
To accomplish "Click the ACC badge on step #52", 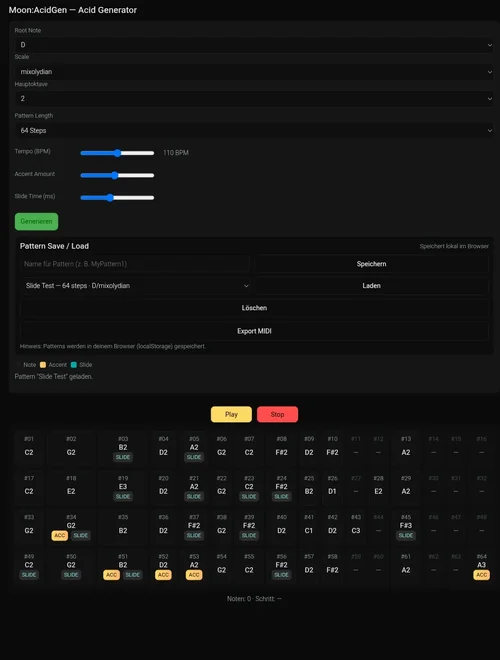I will coord(163,575).
